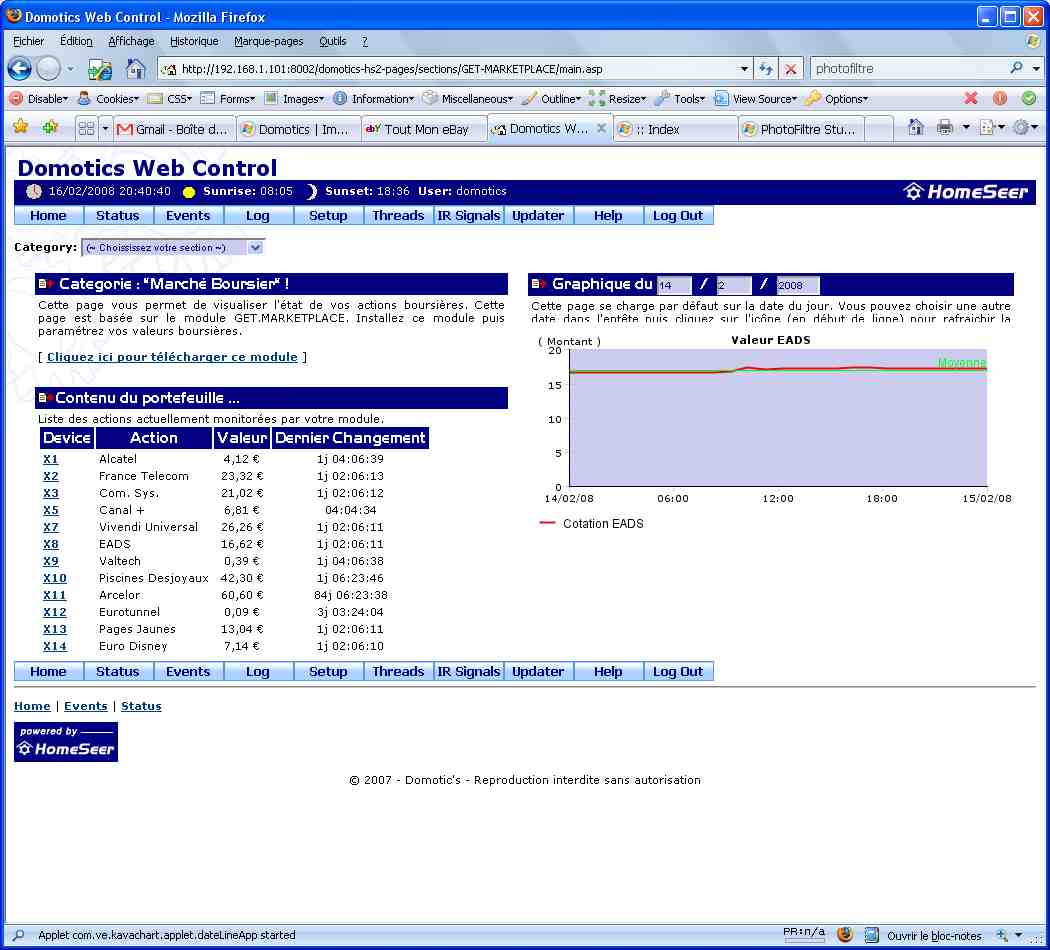1050x950 pixels.
Task: Open the Fichier menu
Action: [28, 41]
